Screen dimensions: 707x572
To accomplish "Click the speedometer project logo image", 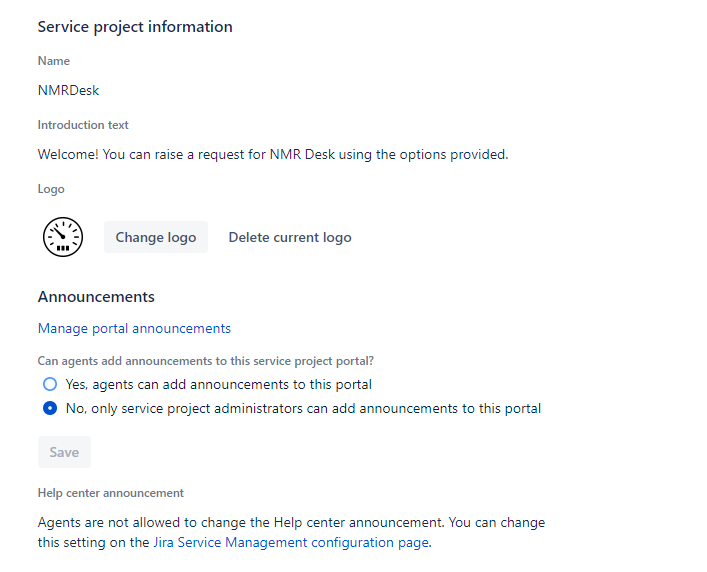I will tap(63, 237).
